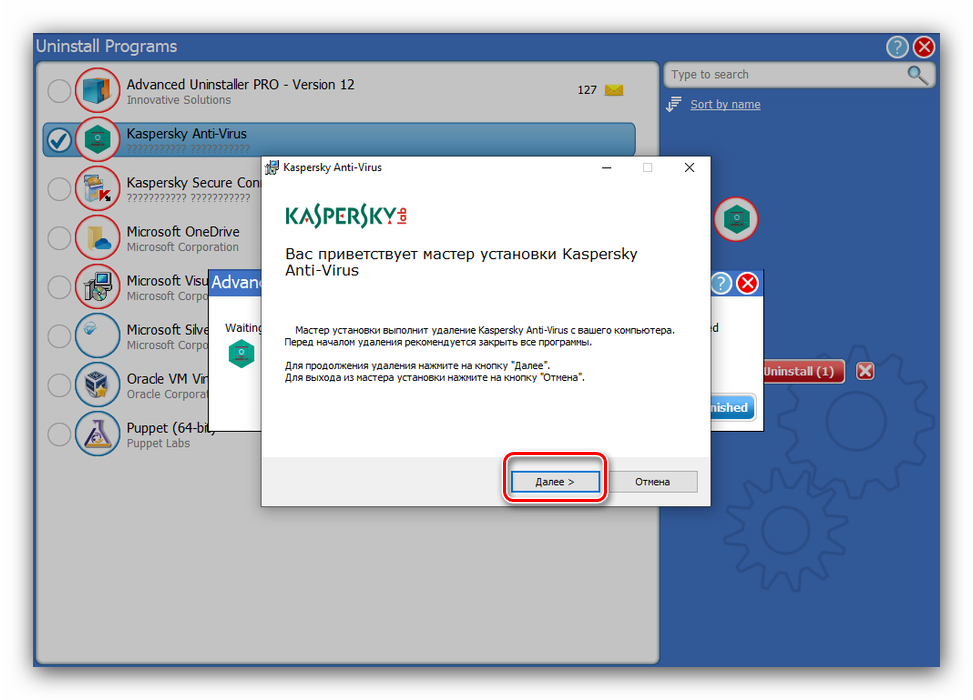Image resolution: width=973 pixels, height=700 pixels.
Task: Click Sort by name link
Action: point(724,105)
